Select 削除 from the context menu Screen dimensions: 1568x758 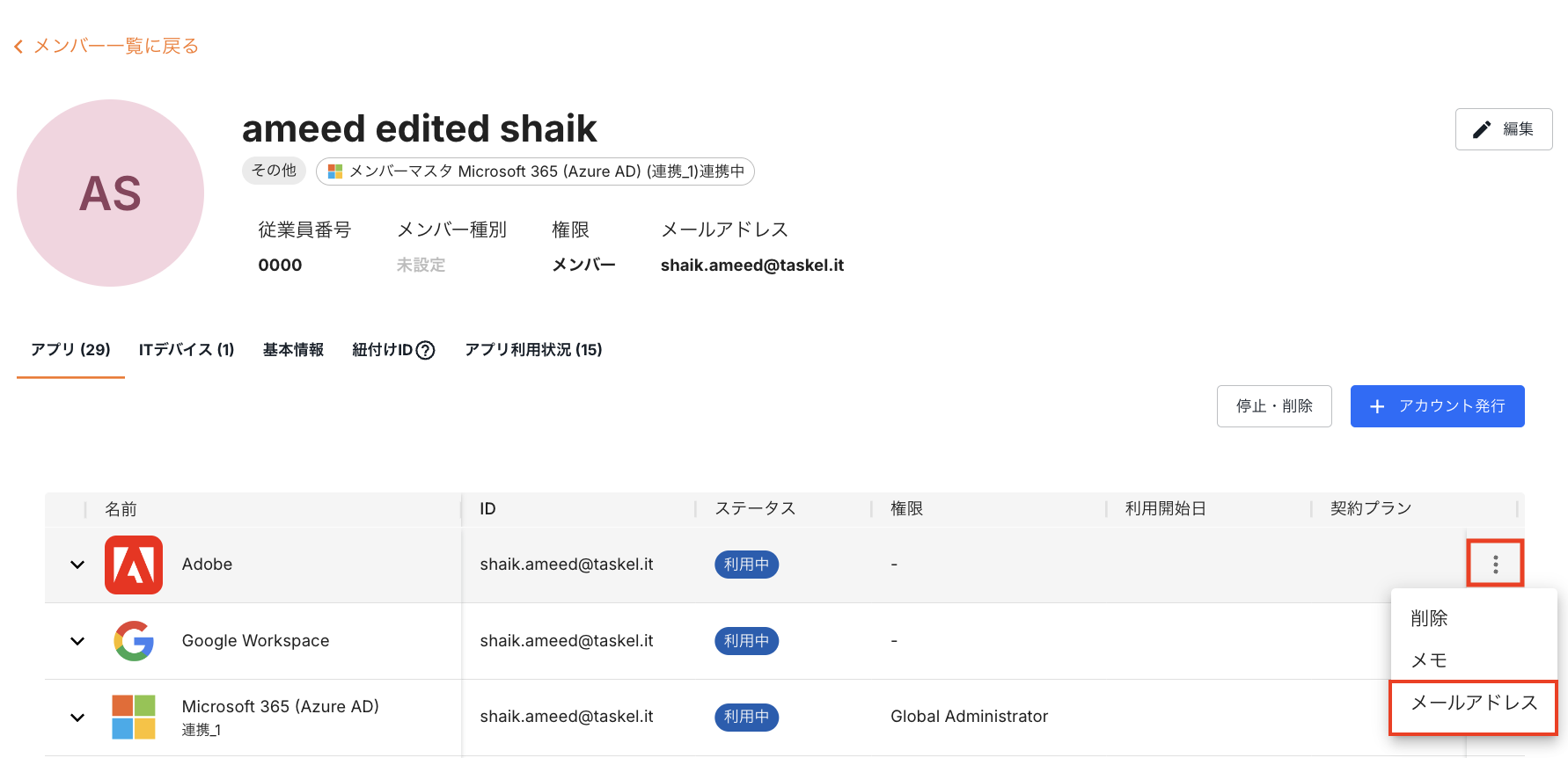pos(1429,618)
